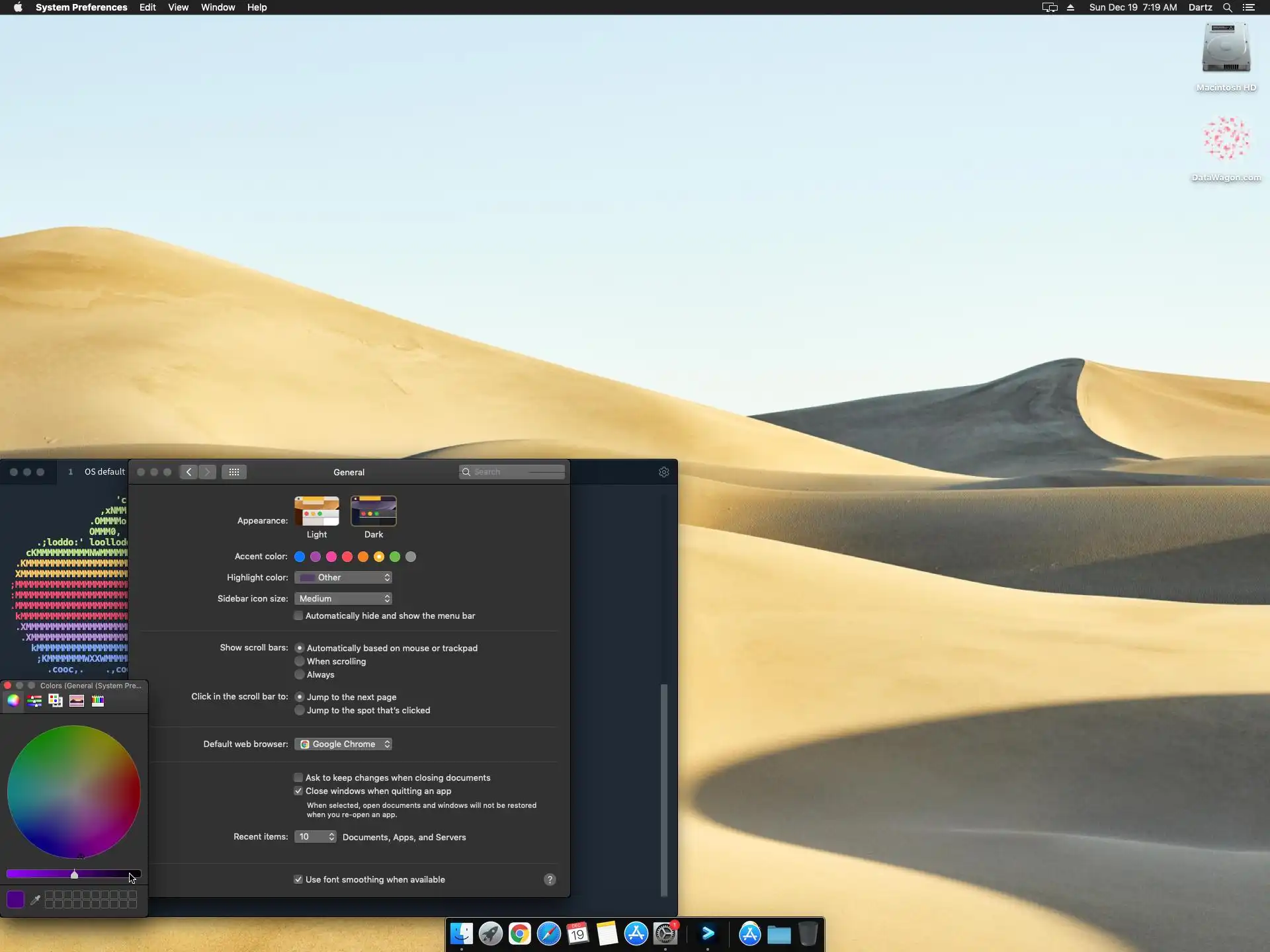The width and height of the screenshot is (1270, 952).
Task: Select the Light appearance thumbnail
Action: (x=317, y=512)
